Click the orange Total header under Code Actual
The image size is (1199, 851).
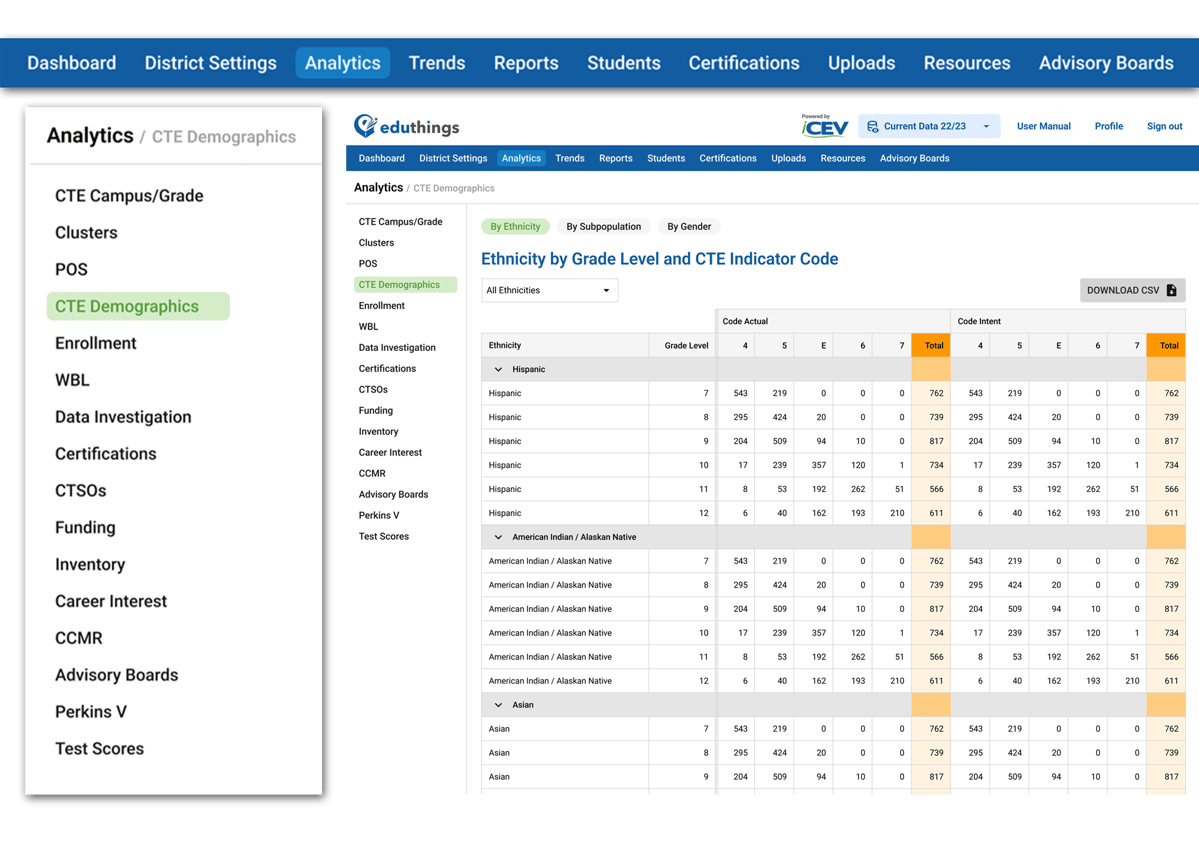coord(934,345)
